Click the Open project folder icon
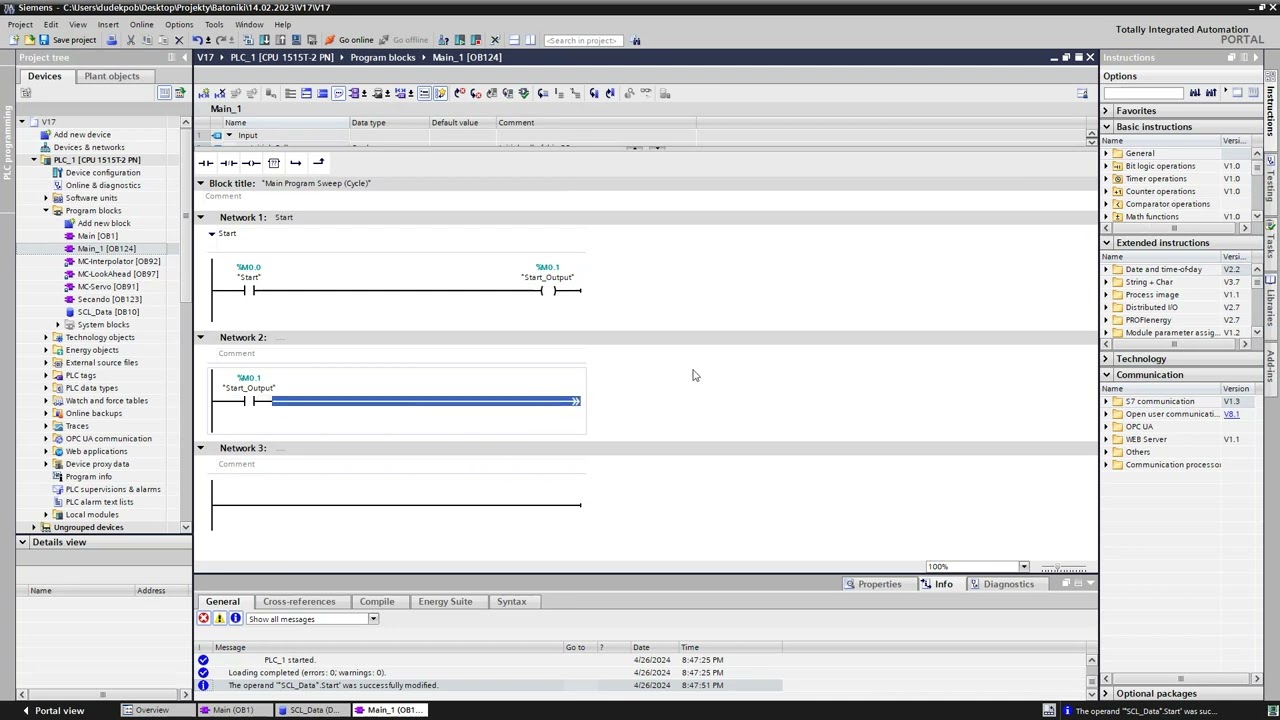The width and height of the screenshot is (1280, 720). coord(28,40)
